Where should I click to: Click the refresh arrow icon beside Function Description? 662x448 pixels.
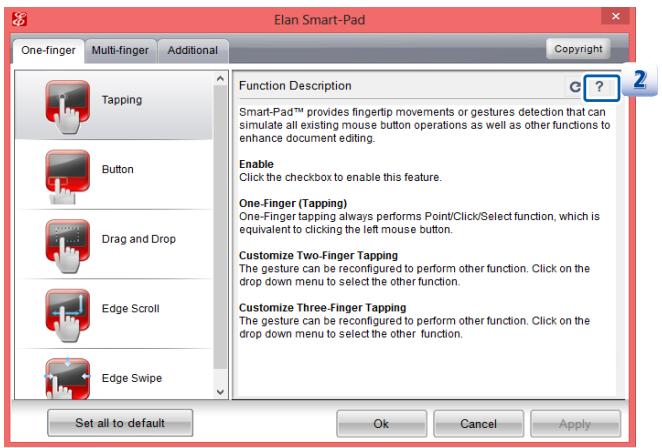click(x=575, y=87)
